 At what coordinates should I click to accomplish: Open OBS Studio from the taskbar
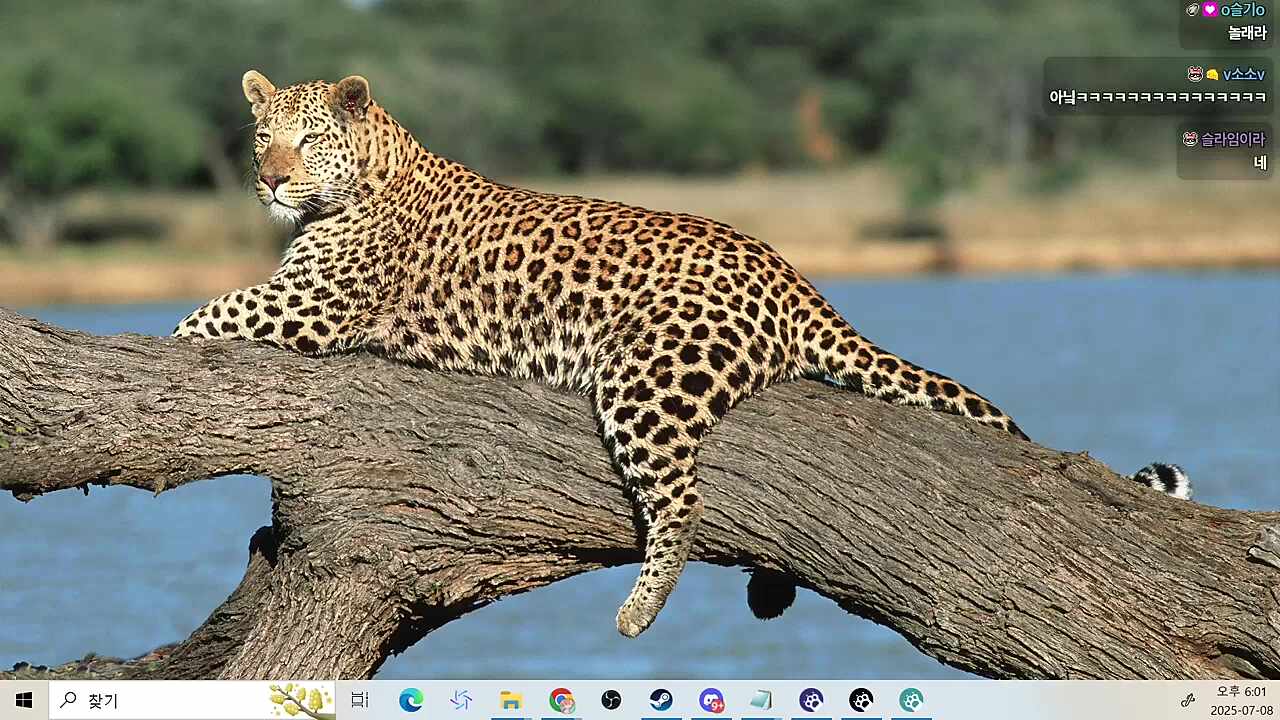611,700
